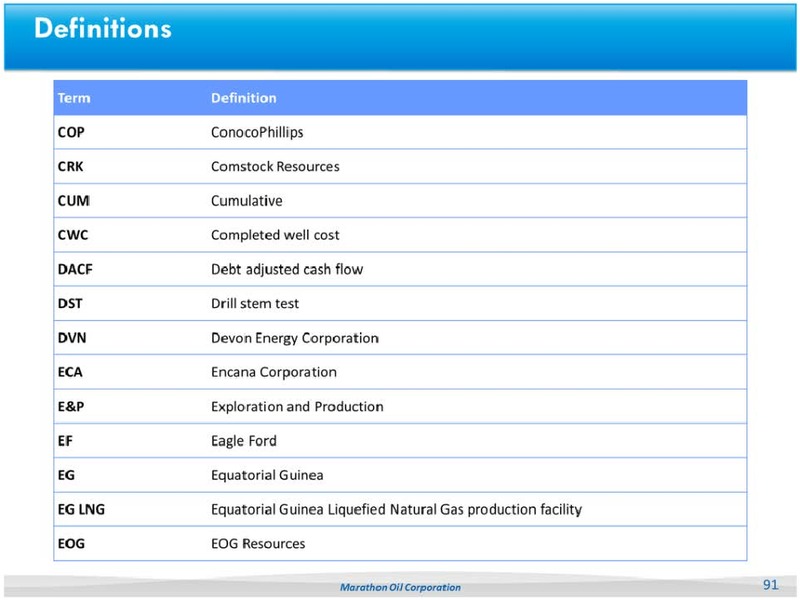Select 'Completed well cost' definition
Screen dimensions: 800x600
tap(276, 235)
